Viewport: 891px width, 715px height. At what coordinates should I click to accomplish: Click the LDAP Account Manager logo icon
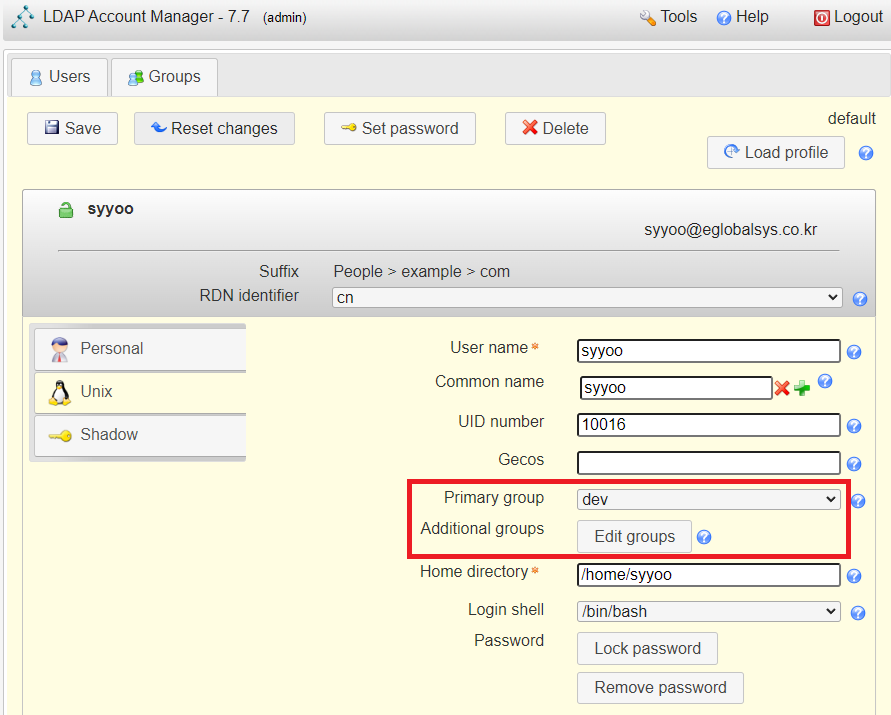tap(22, 16)
